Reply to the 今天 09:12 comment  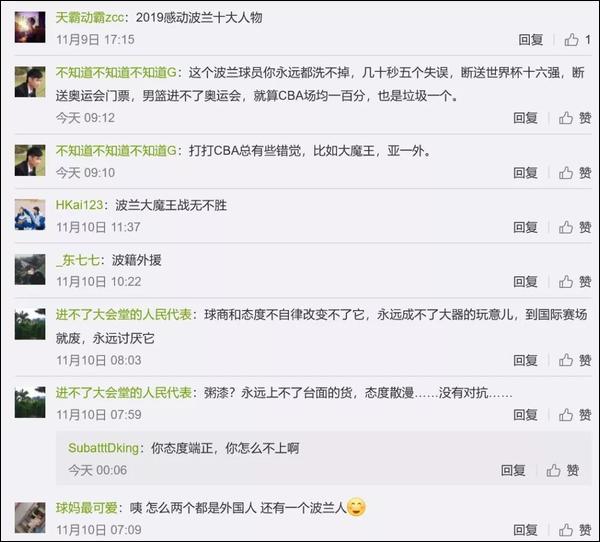pyautogui.click(x=525, y=118)
